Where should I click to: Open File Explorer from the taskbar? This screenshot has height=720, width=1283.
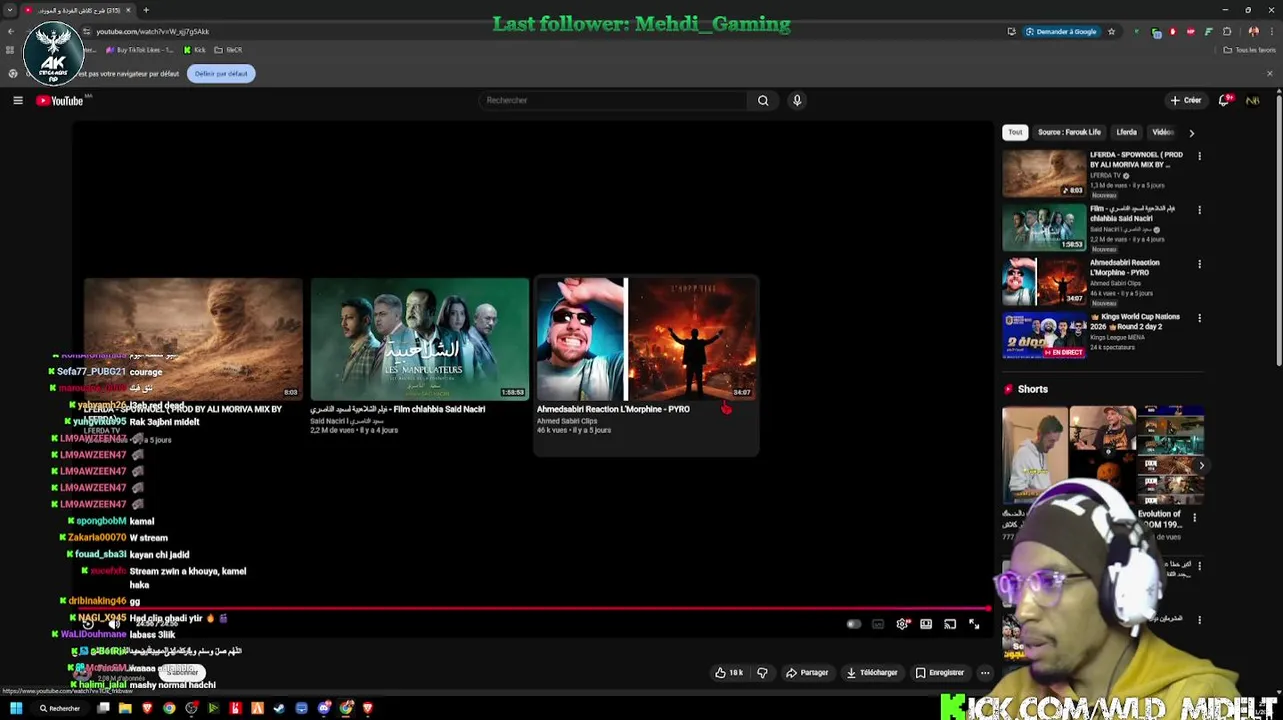coord(125,708)
